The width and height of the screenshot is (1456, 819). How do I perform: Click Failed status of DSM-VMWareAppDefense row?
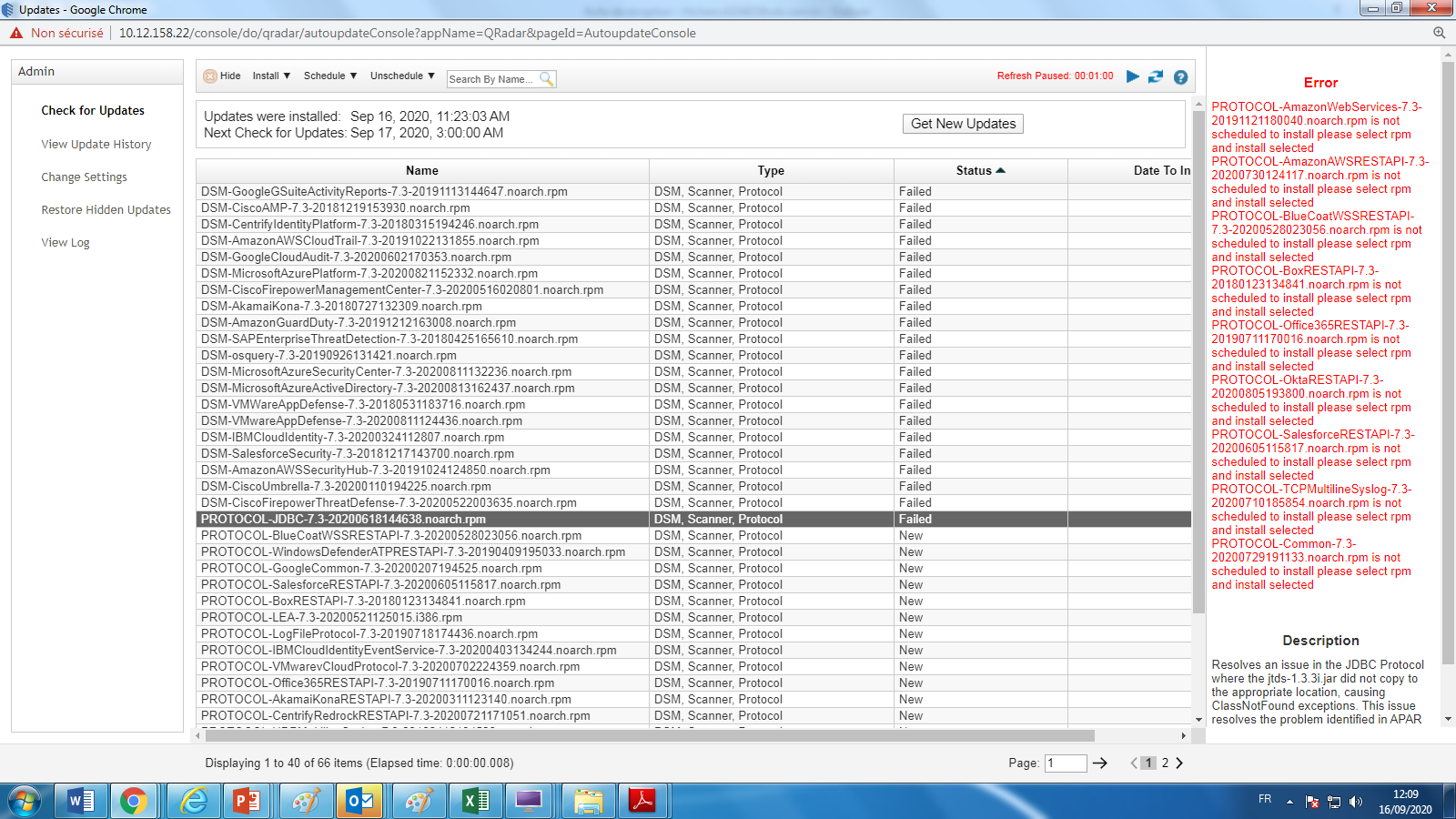click(915, 404)
